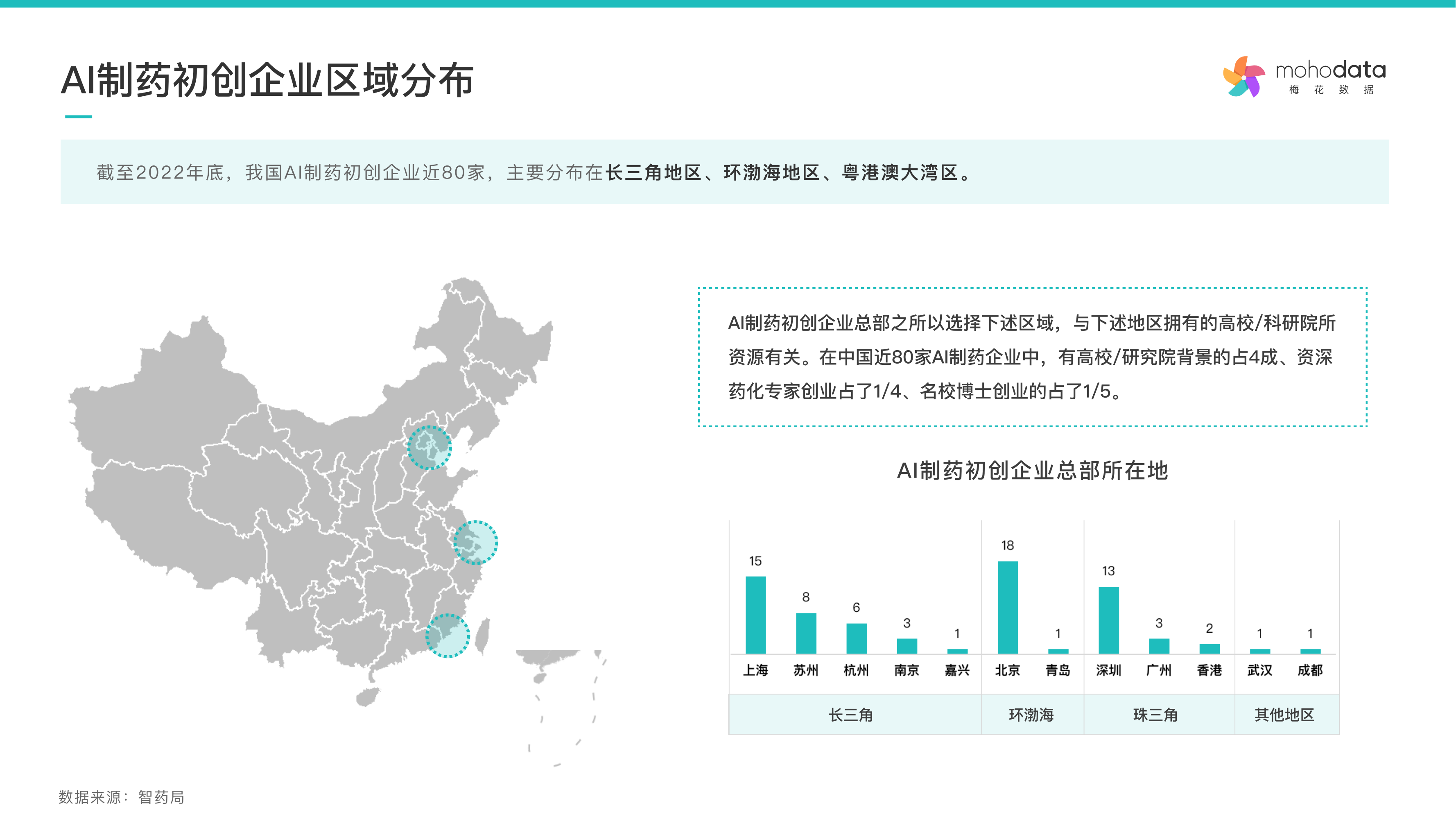1456x819 pixels.
Task: Click the mohodata pinwheel logo icon
Action: click(1243, 77)
